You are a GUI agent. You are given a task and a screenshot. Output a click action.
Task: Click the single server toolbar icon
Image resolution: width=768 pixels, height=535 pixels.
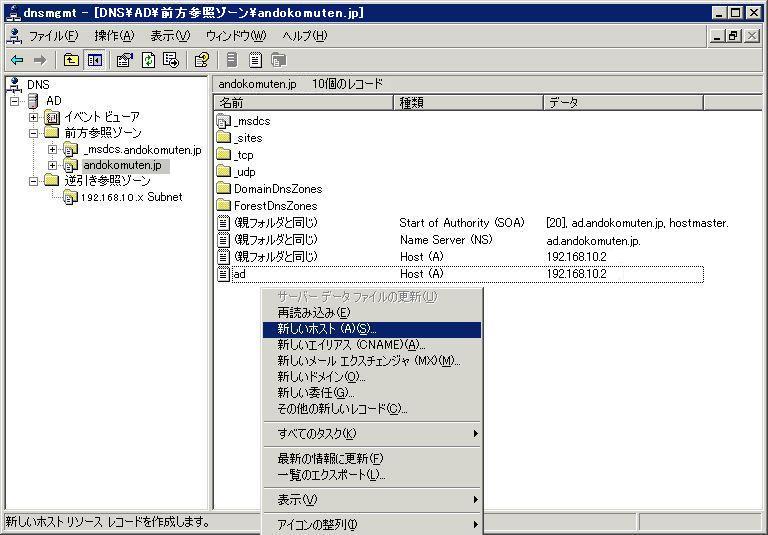[x=232, y=60]
